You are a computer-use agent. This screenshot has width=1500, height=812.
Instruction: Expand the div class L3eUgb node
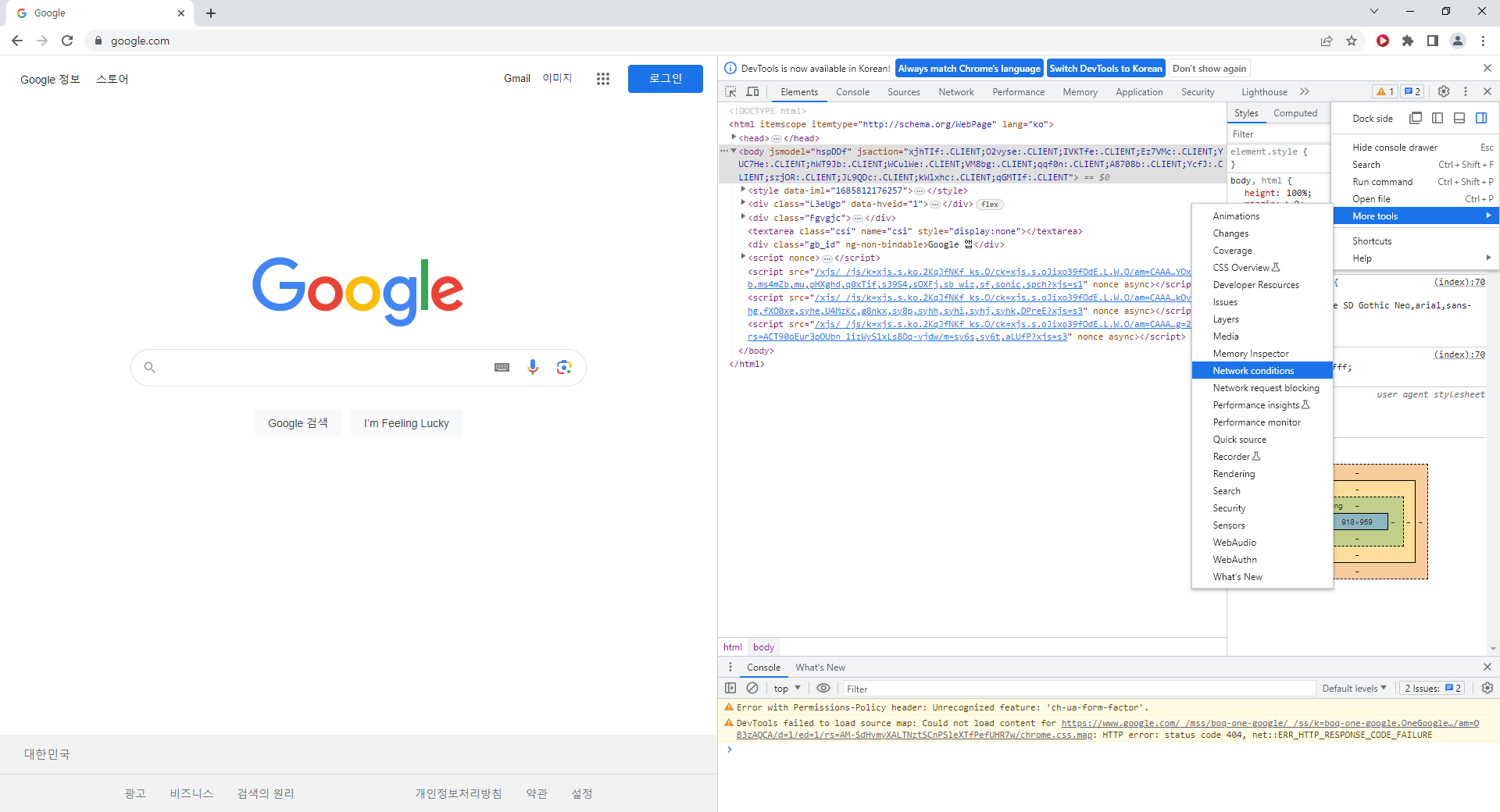pos(743,203)
